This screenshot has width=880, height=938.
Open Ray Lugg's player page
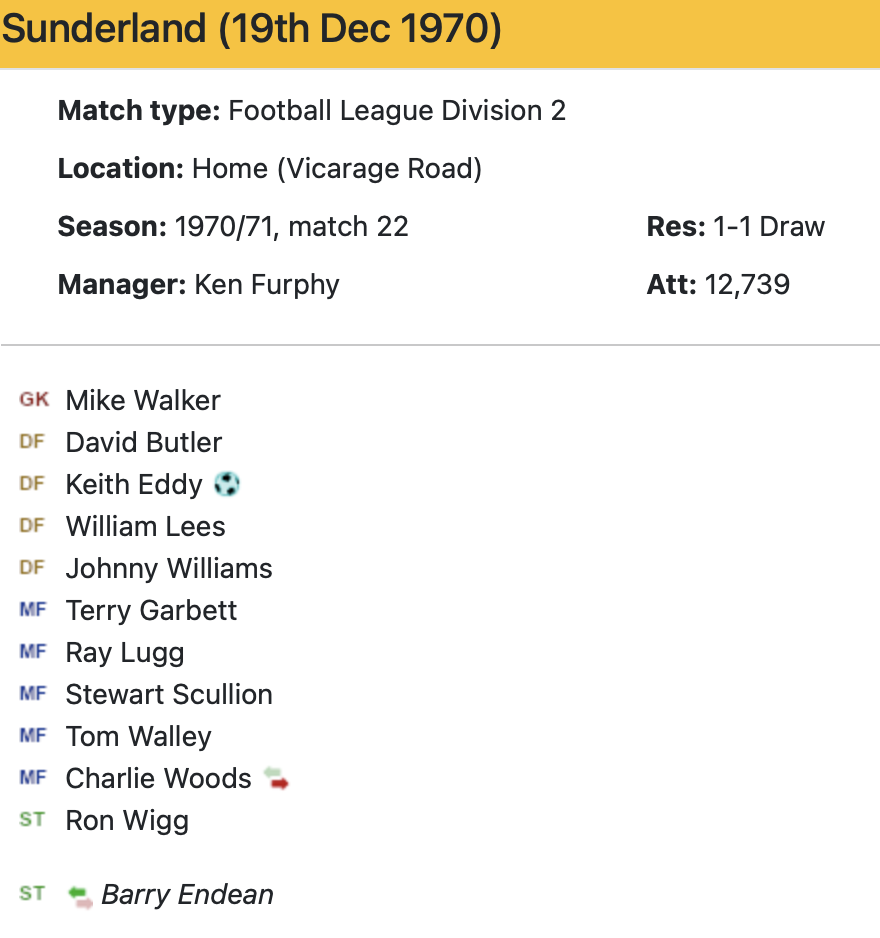point(125,653)
